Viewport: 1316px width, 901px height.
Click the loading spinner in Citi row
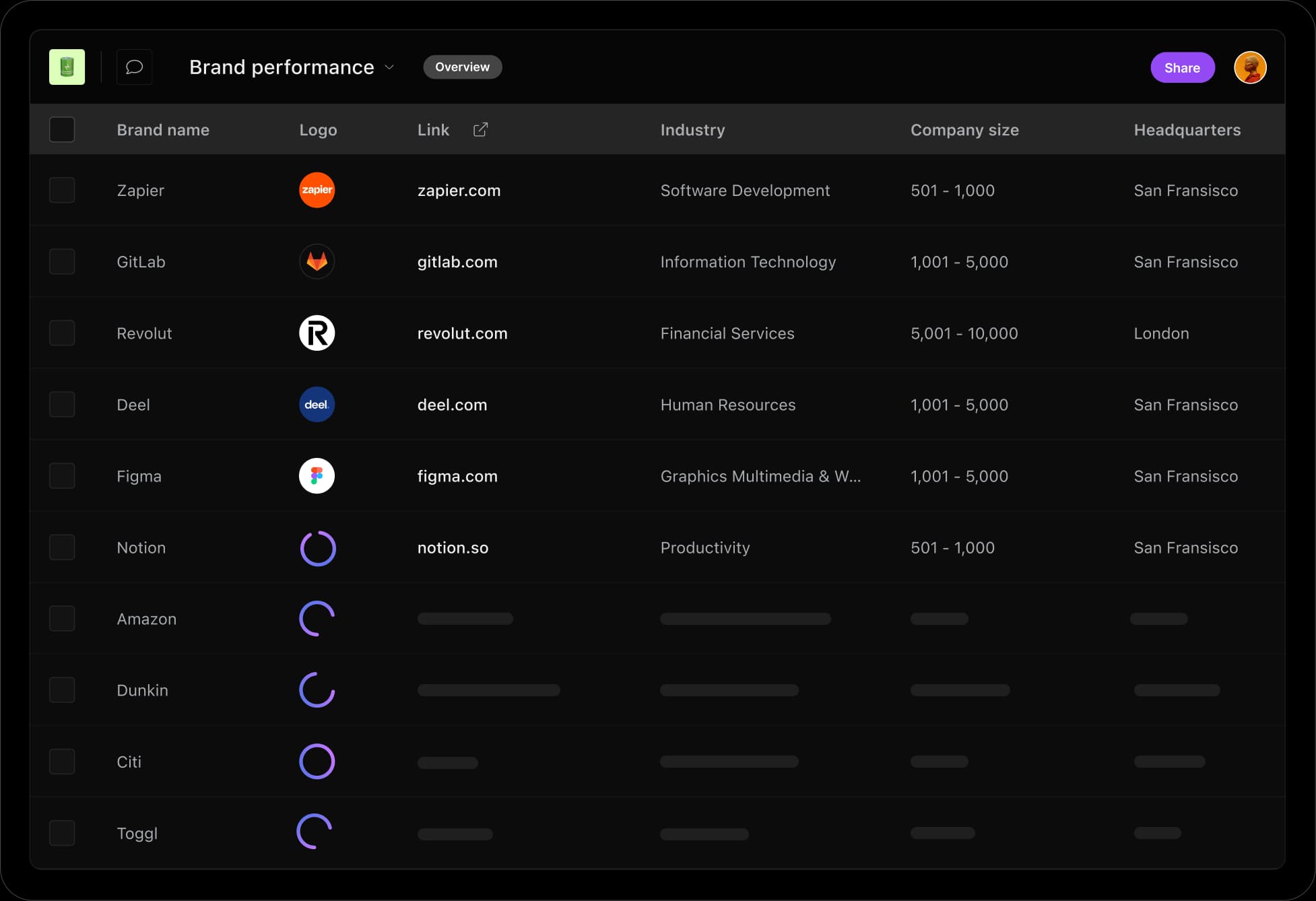pos(317,762)
